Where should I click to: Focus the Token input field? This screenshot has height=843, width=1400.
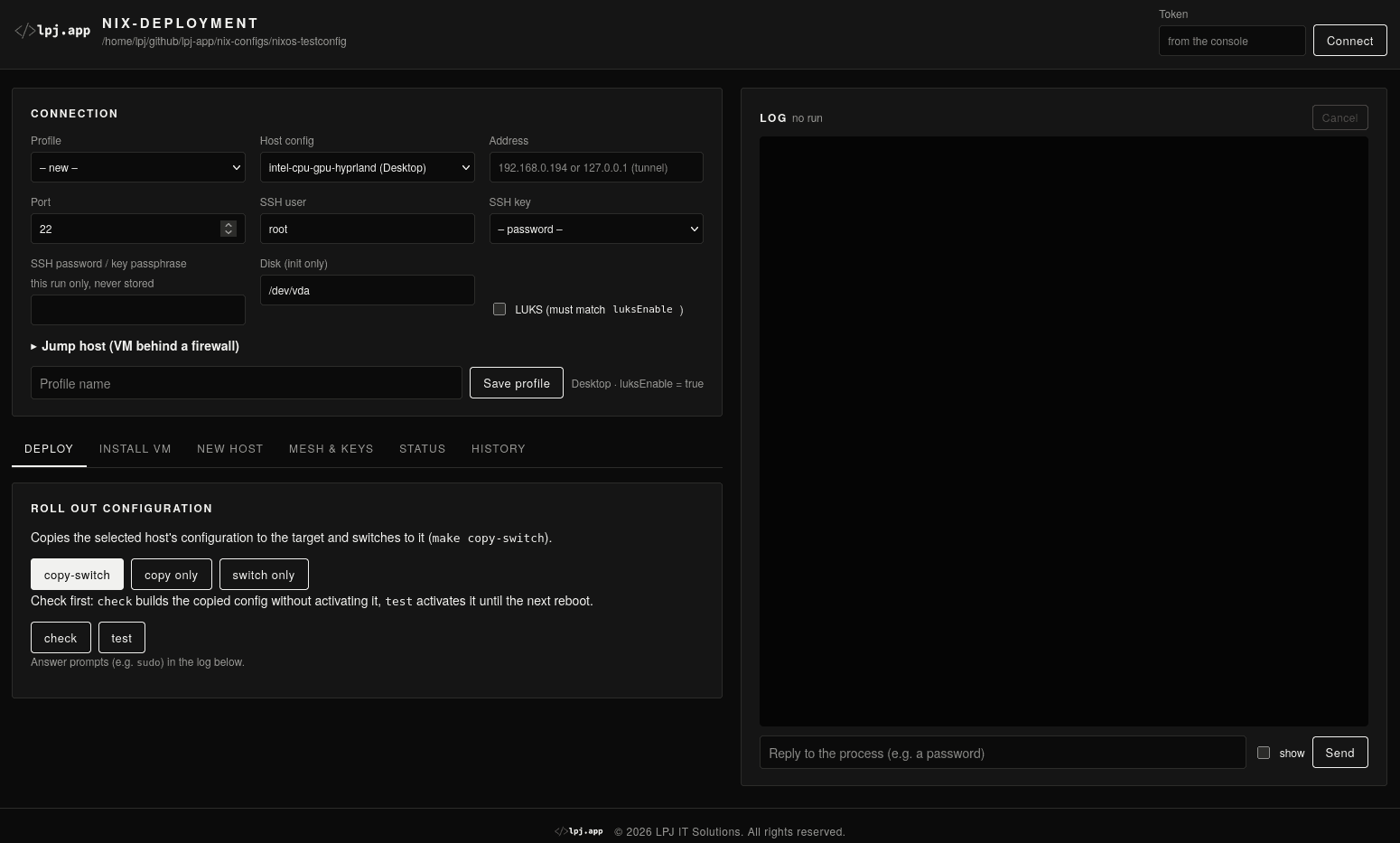click(x=1232, y=41)
